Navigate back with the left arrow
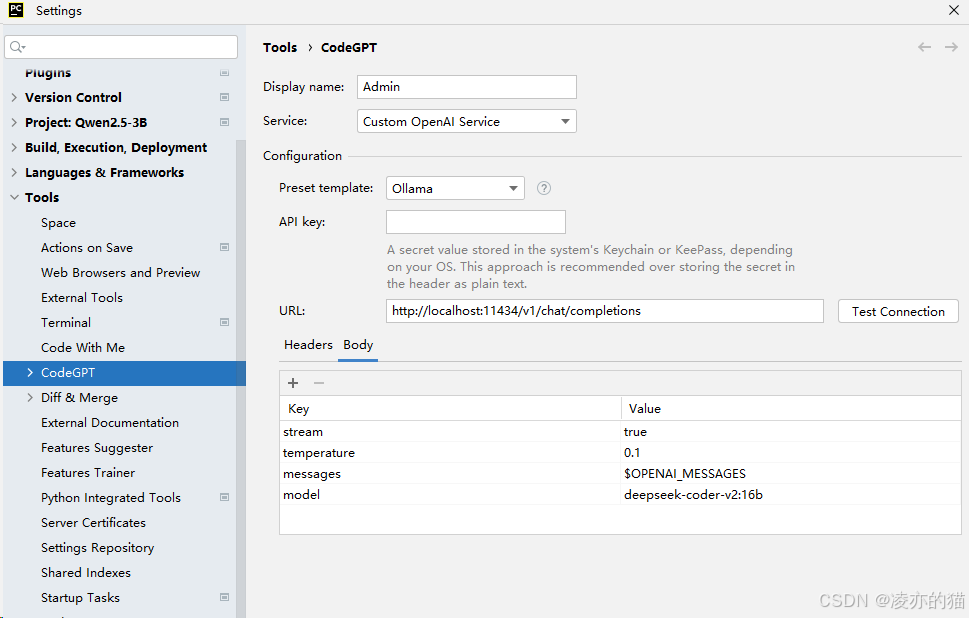Viewport: 969px width, 618px height. (925, 47)
